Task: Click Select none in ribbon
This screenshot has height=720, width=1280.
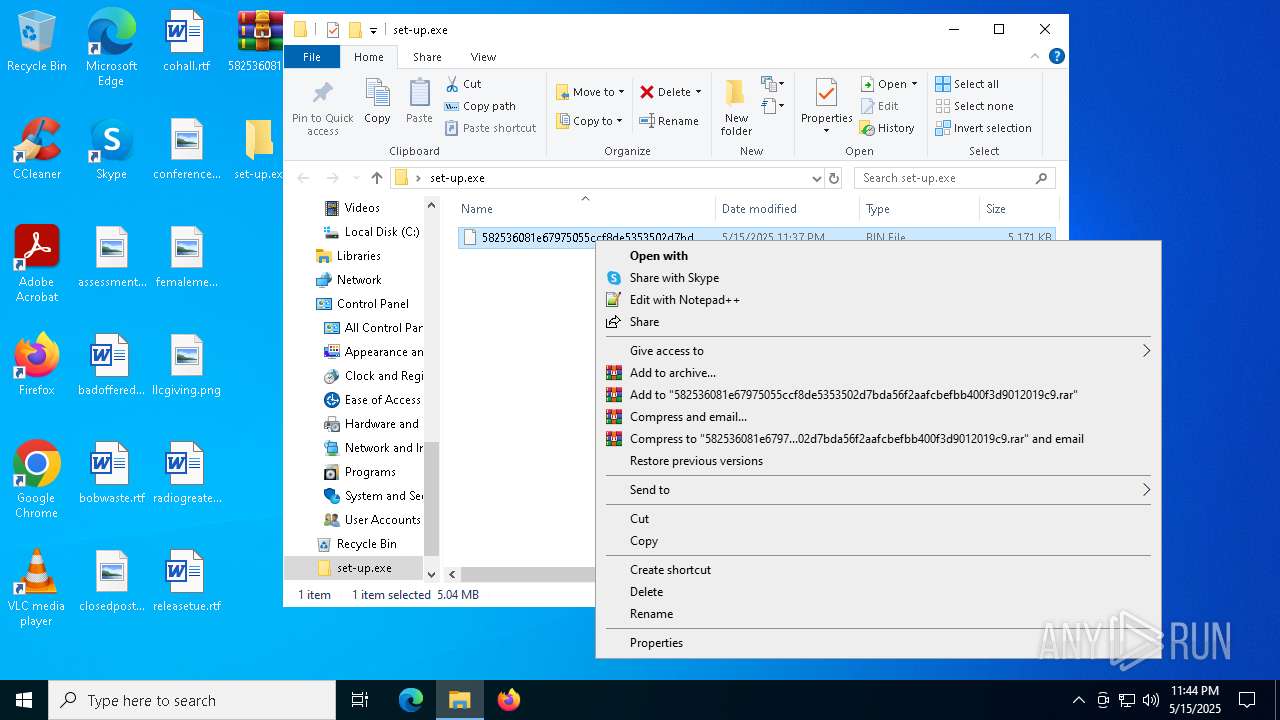Action: click(974, 106)
